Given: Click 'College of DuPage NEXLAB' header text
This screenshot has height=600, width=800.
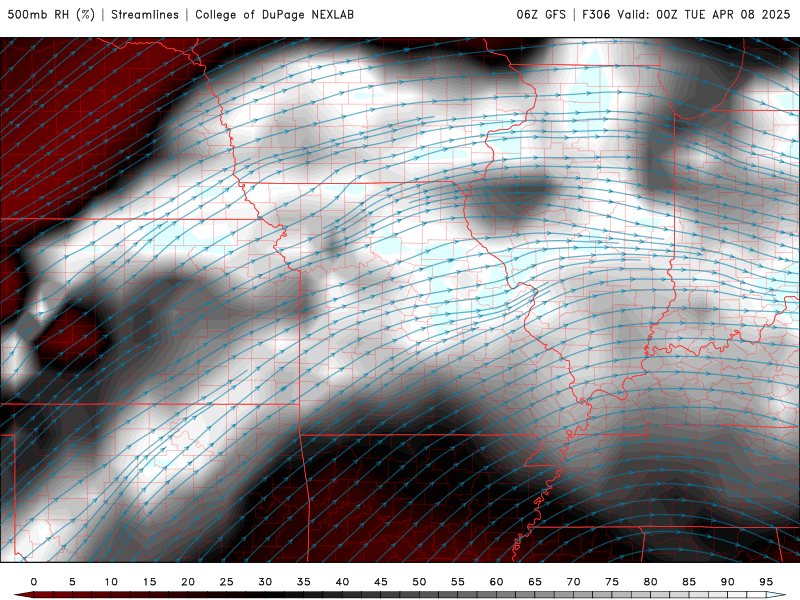Looking at the screenshot, I should click(274, 14).
